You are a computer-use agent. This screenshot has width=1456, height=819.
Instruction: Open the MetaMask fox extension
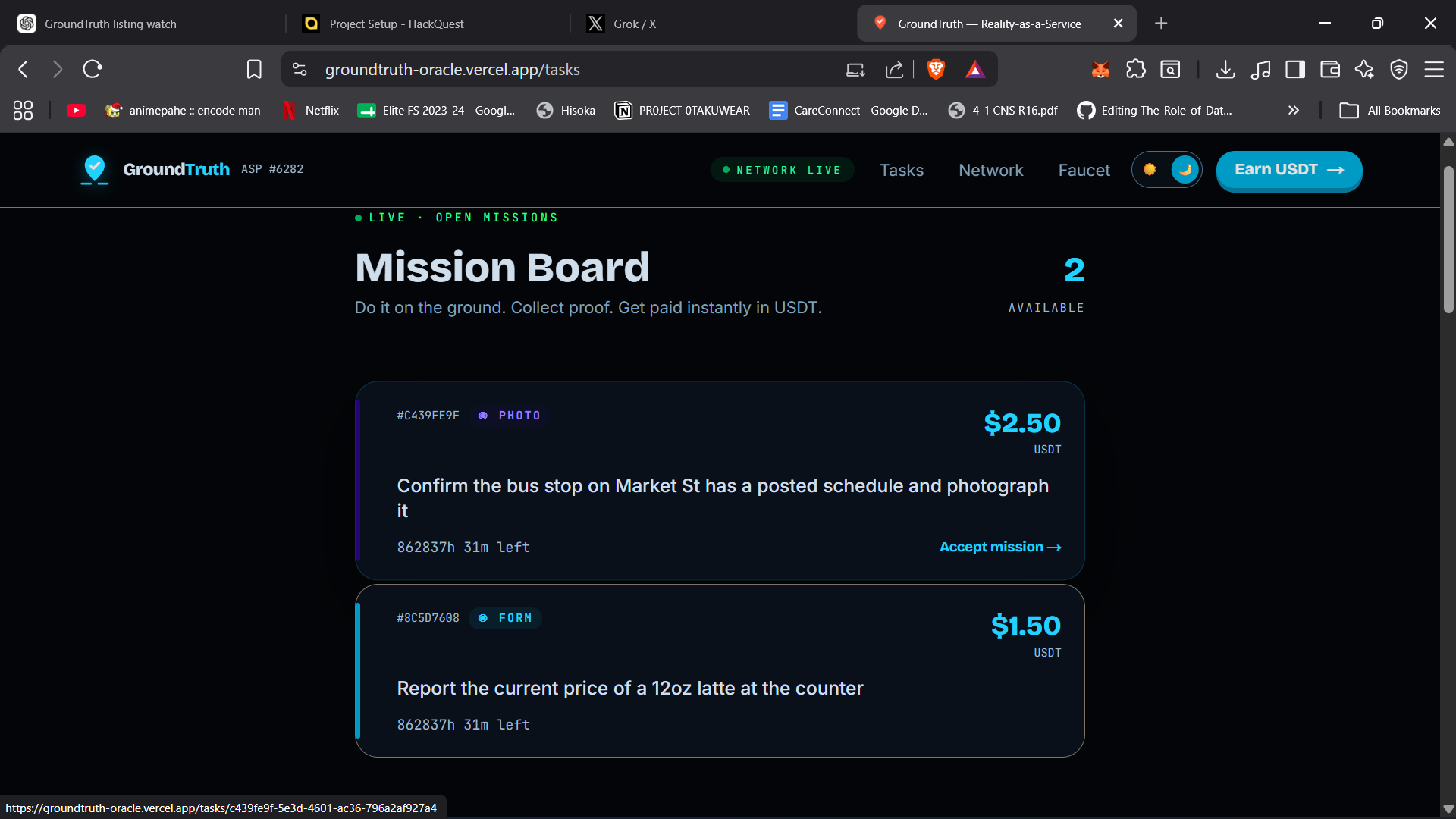1100,70
